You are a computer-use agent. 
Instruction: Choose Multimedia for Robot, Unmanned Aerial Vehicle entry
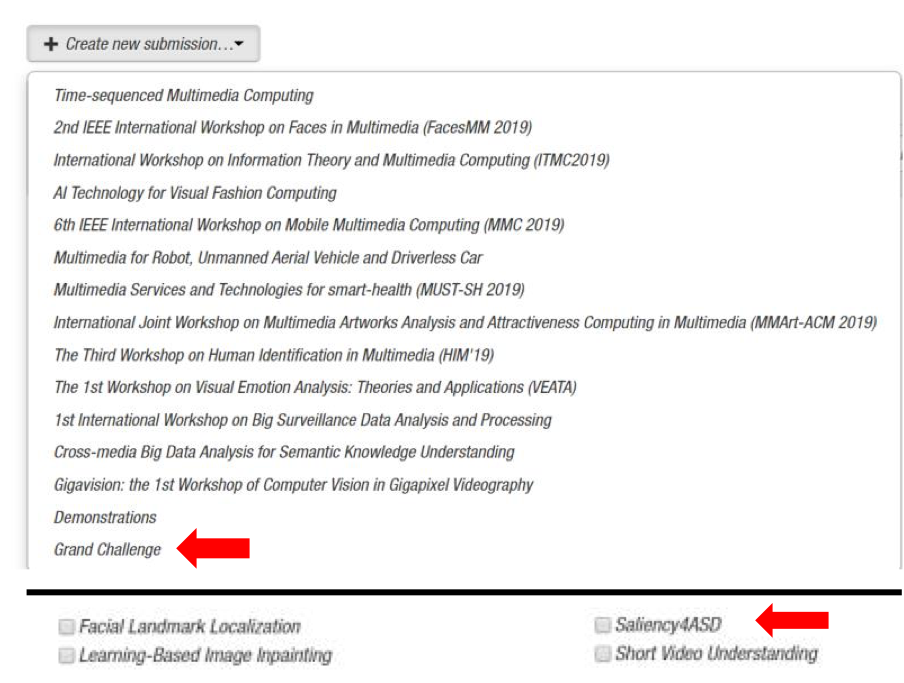tap(268, 258)
